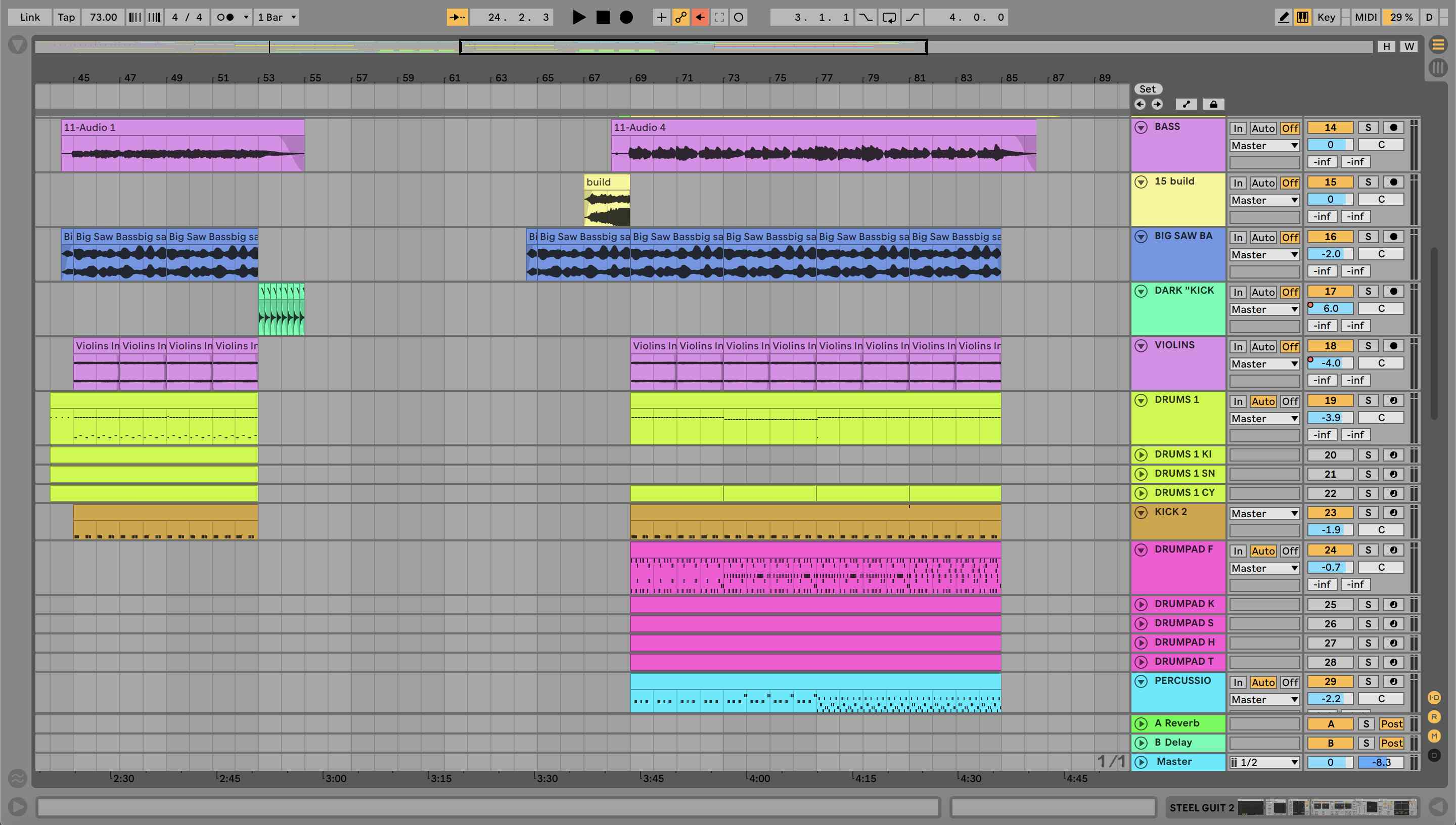Click the BIG SAW BA volume slider -2.0
Image resolution: width=1456 pixels, height=825 pixels.
(x=1330, y=254)
